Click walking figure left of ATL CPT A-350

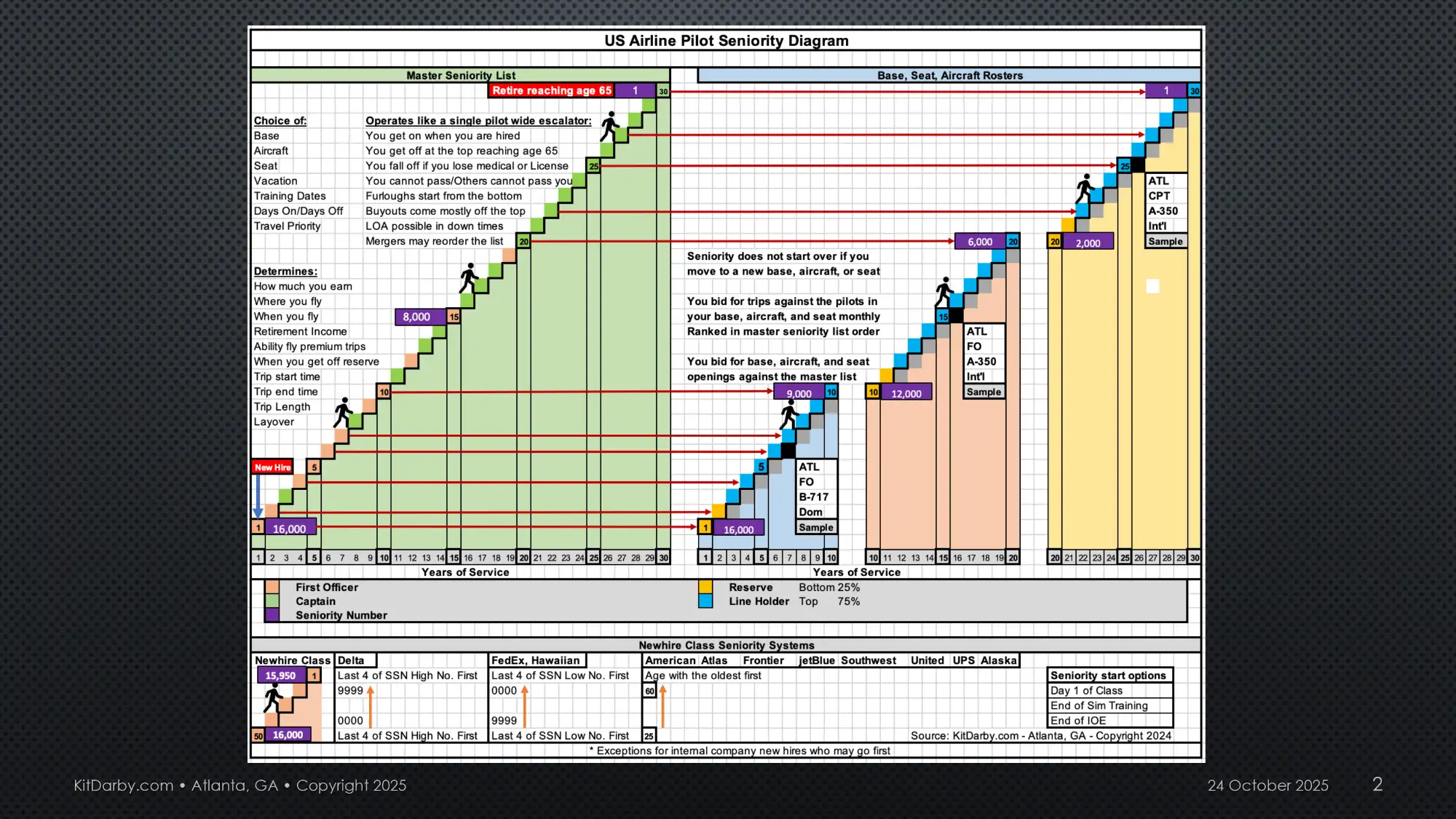pyautogui.click(x=1085, y=189)
